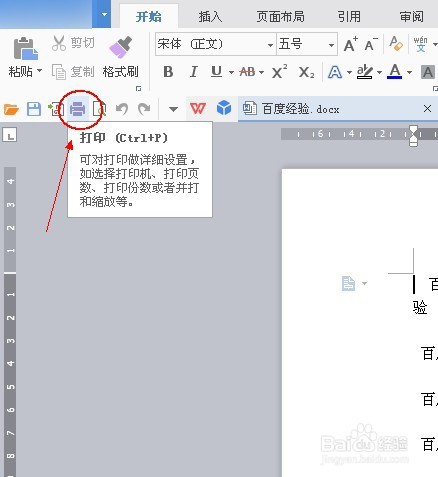The width and height of the screenshot is (438, 477).
Task: Open the clipboard group dialog launcher
Action: (x=138, y=88)
